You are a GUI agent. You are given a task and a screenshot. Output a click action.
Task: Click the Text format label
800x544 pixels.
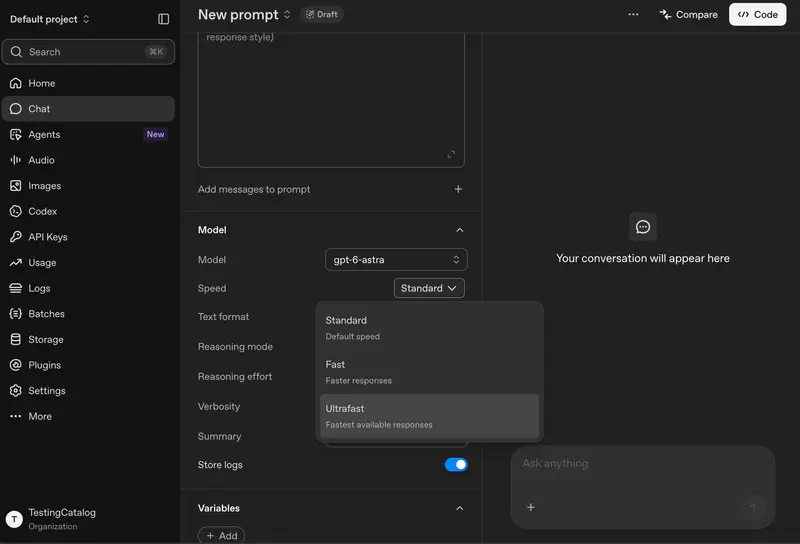[223, 317]
